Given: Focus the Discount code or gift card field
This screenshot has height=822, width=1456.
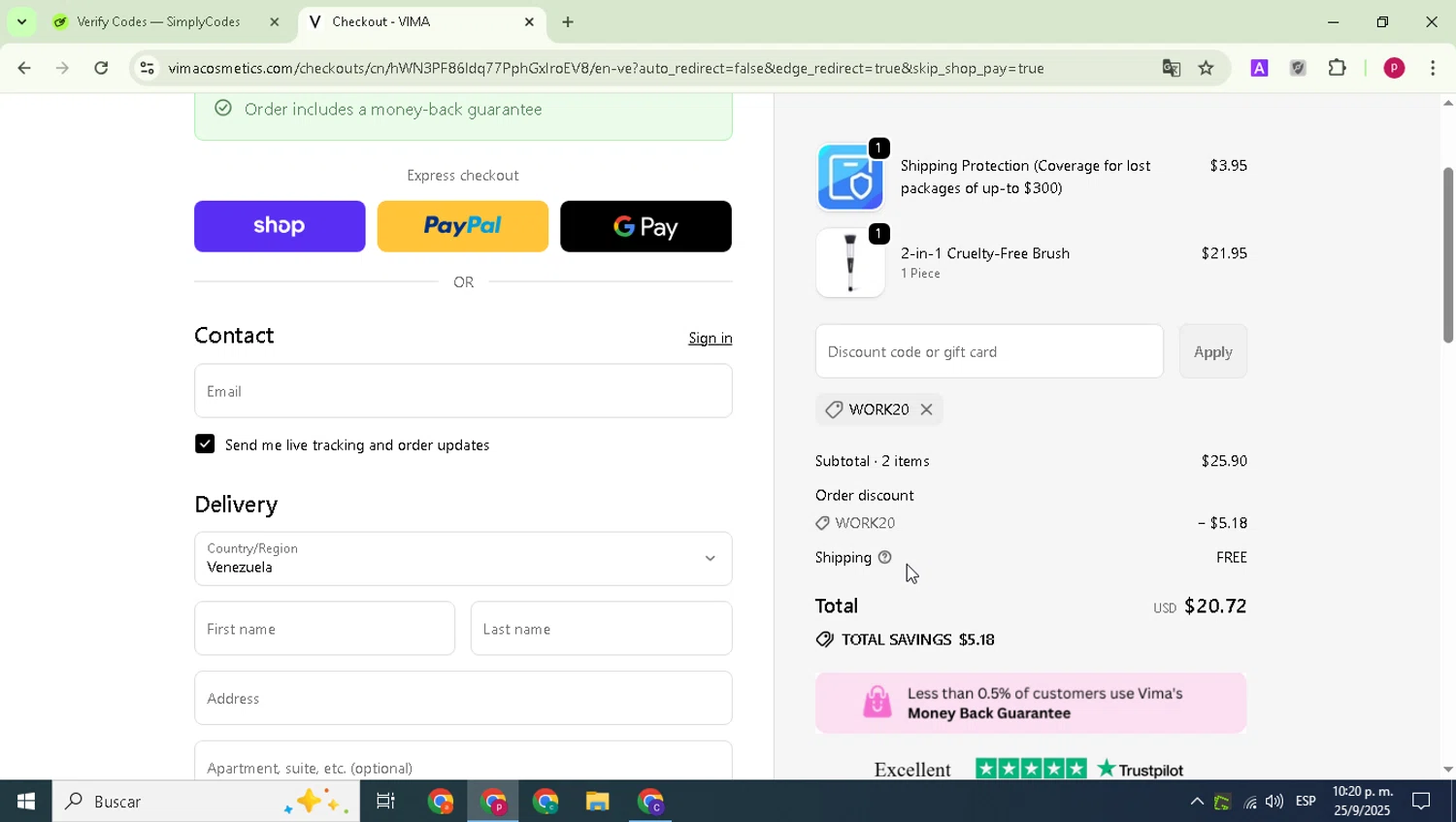Looking at the screenshot, I should [989, 351].
